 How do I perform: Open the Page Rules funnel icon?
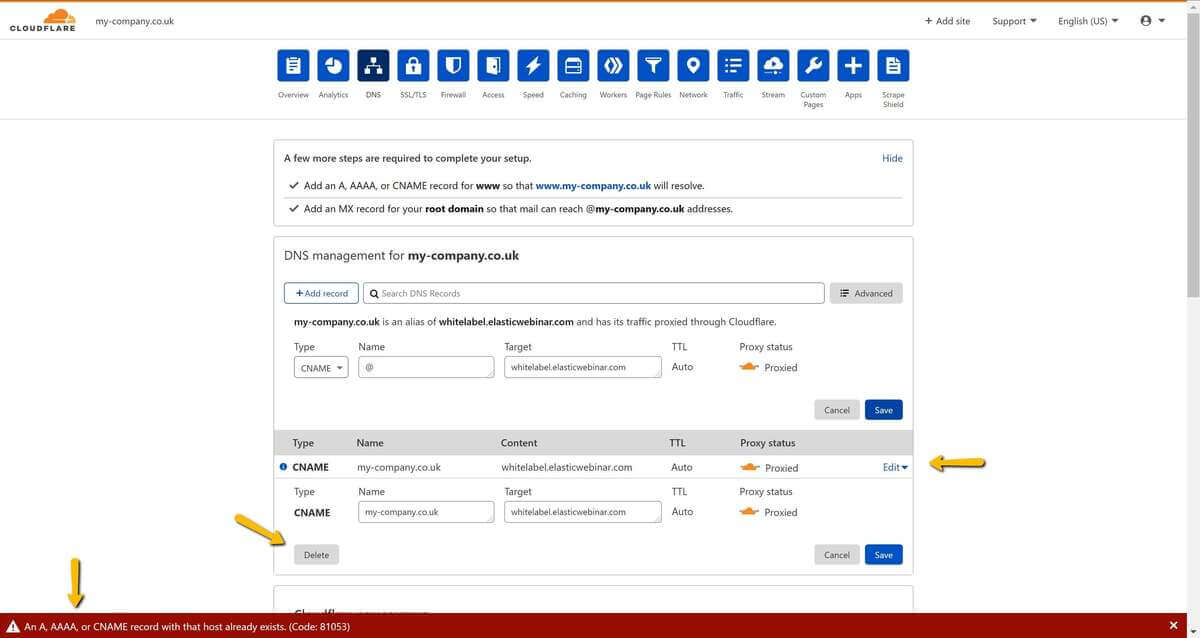tap(653, 66)
